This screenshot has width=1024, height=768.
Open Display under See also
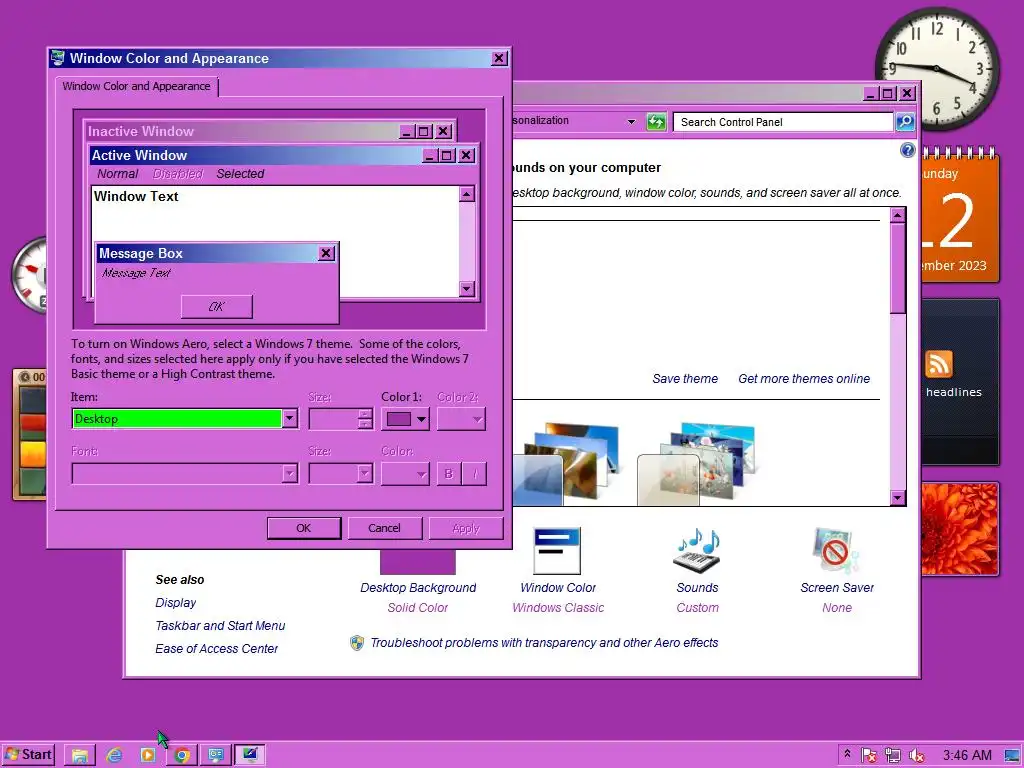click(176, 603)
